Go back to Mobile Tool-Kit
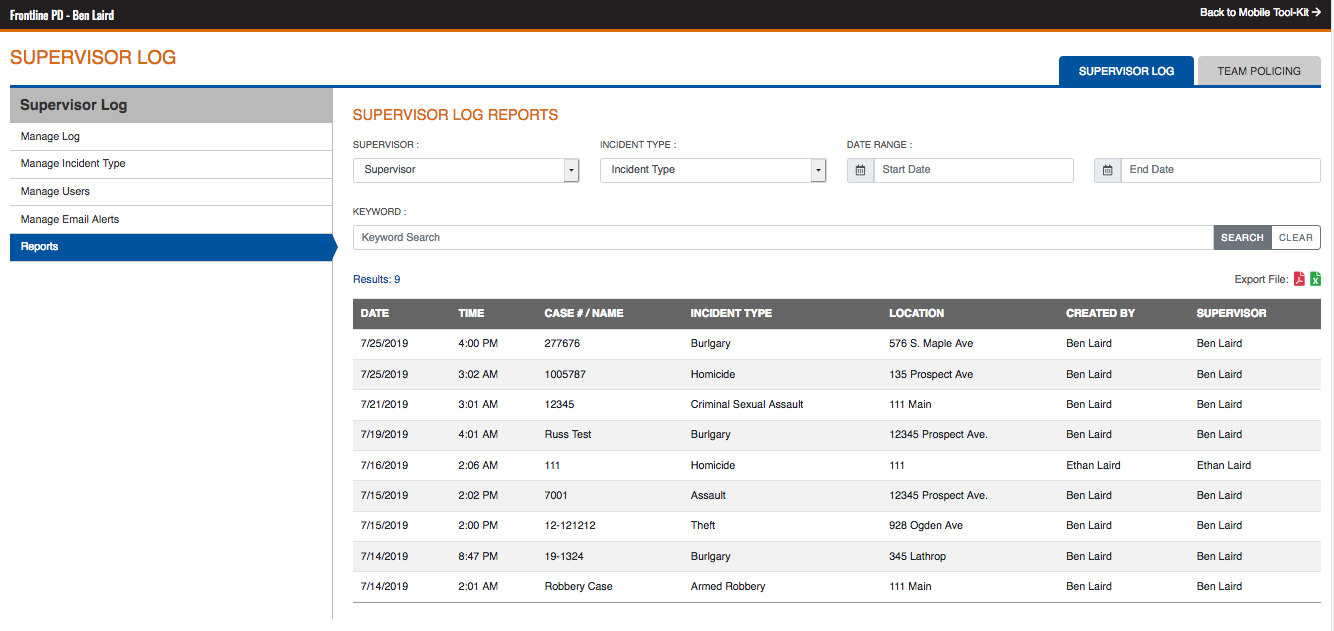The height and width of the screenshot is (631, 1334). (1260, 13)
